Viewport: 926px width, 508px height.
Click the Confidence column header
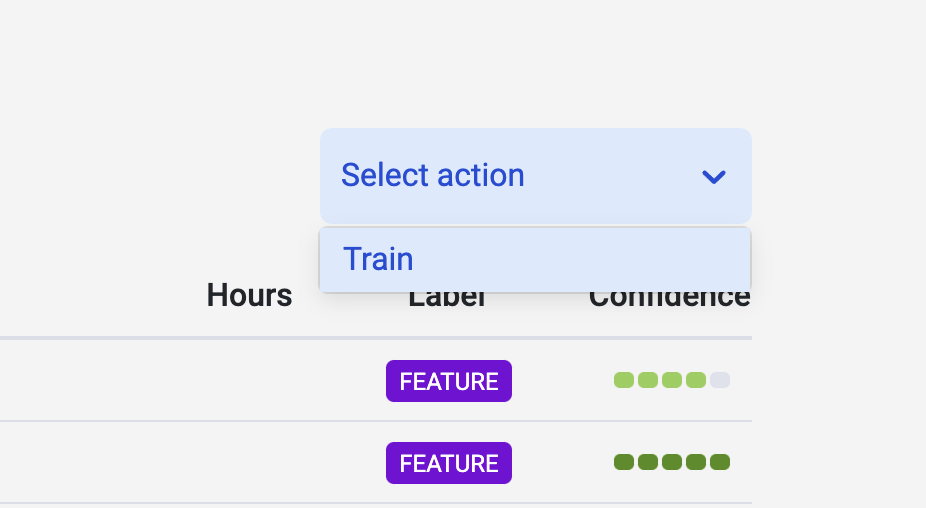669,301
